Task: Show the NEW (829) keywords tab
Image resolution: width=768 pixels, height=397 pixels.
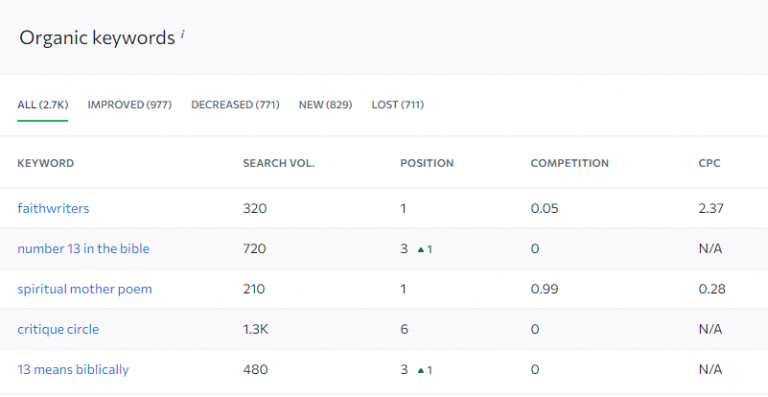Action: [325, 105]
